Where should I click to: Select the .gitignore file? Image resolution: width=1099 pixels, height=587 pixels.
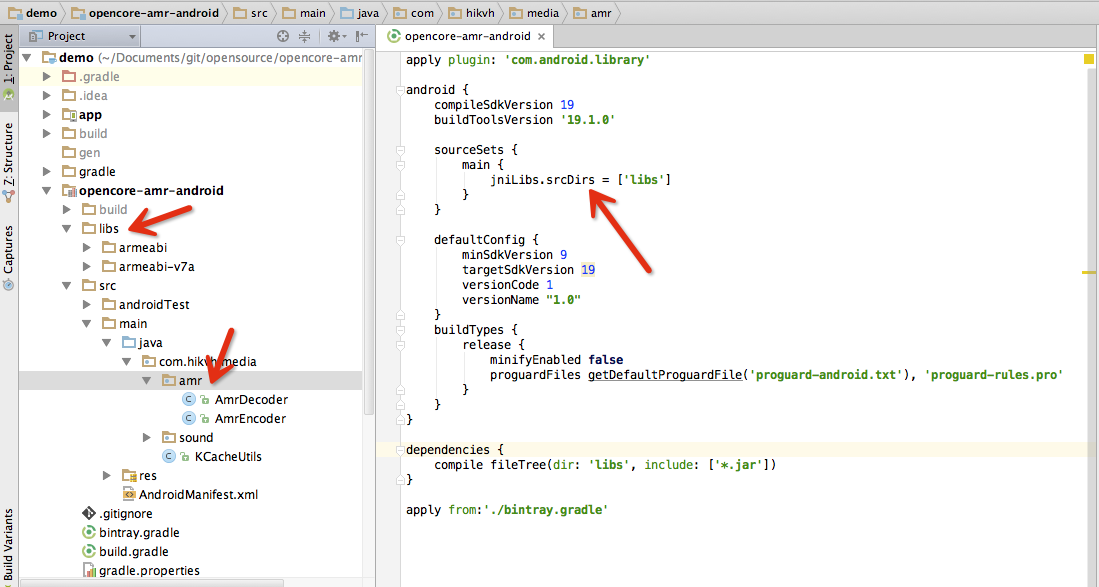[x=125, y=513]
